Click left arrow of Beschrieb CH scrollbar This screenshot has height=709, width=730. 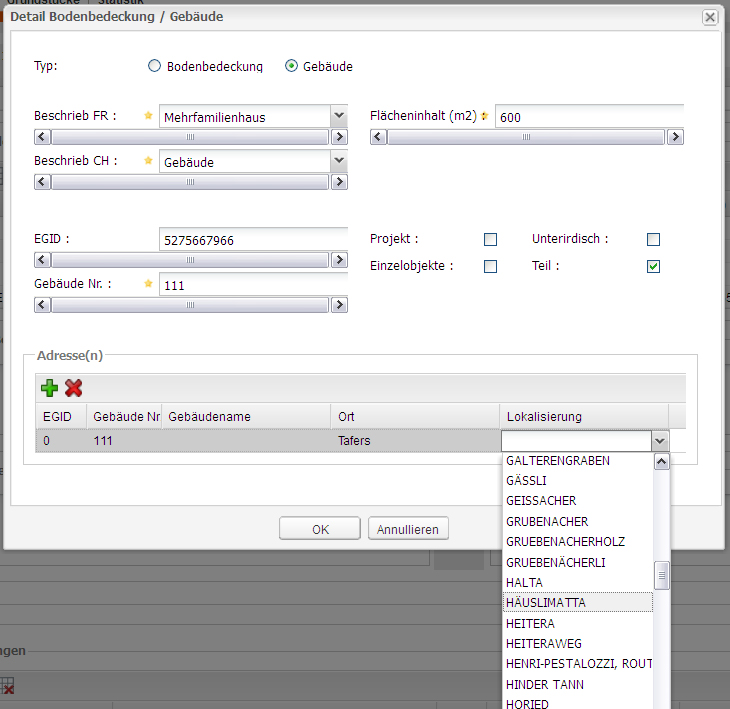[x=42, y=182]
